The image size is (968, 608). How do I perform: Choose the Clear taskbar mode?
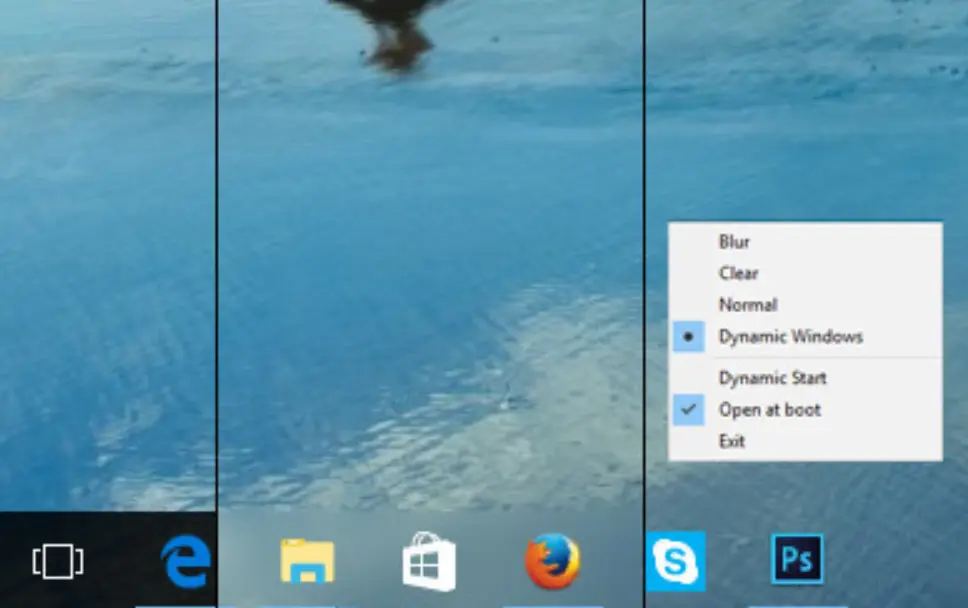point(738,273)
